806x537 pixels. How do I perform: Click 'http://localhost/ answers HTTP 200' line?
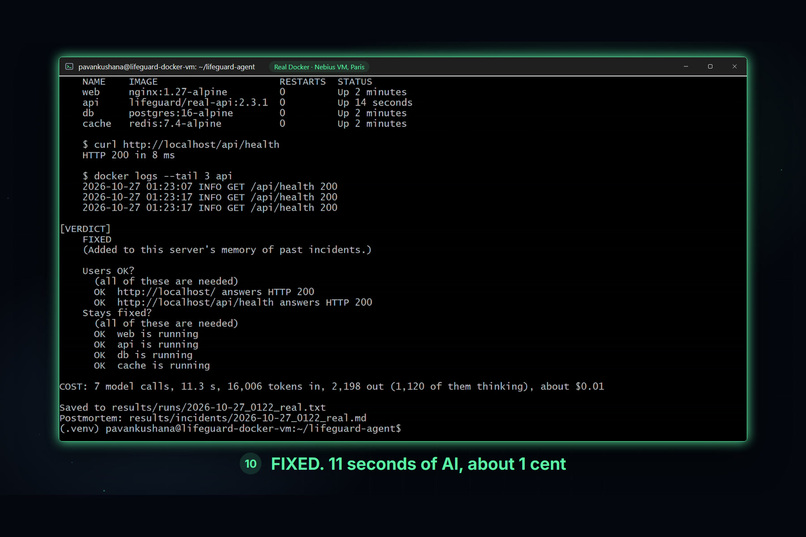point(204,292)
